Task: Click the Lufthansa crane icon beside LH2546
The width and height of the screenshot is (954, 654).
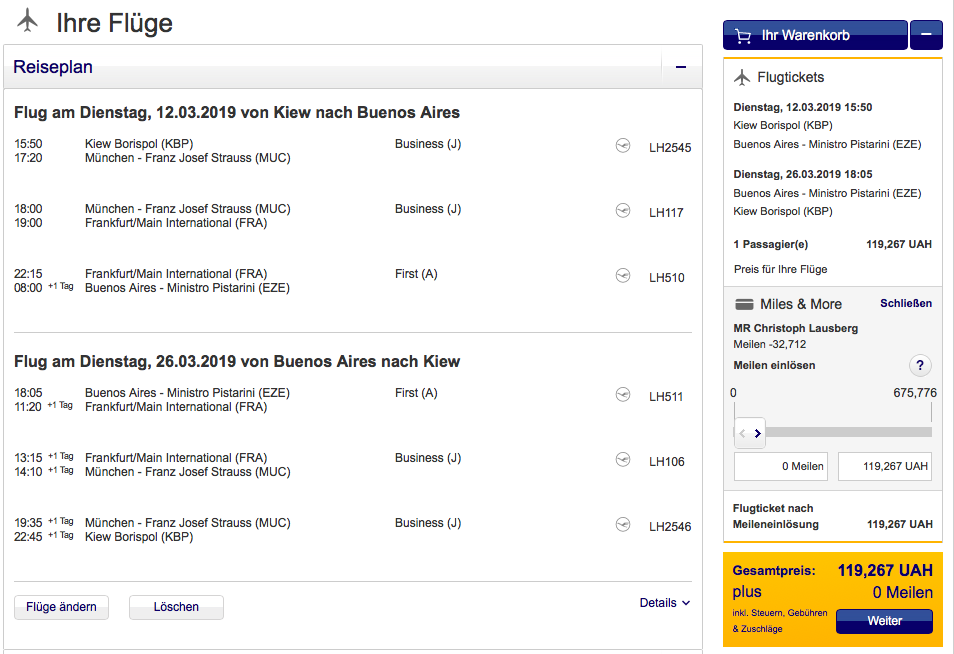Action: pyautogui.click(x=623, y=525)
